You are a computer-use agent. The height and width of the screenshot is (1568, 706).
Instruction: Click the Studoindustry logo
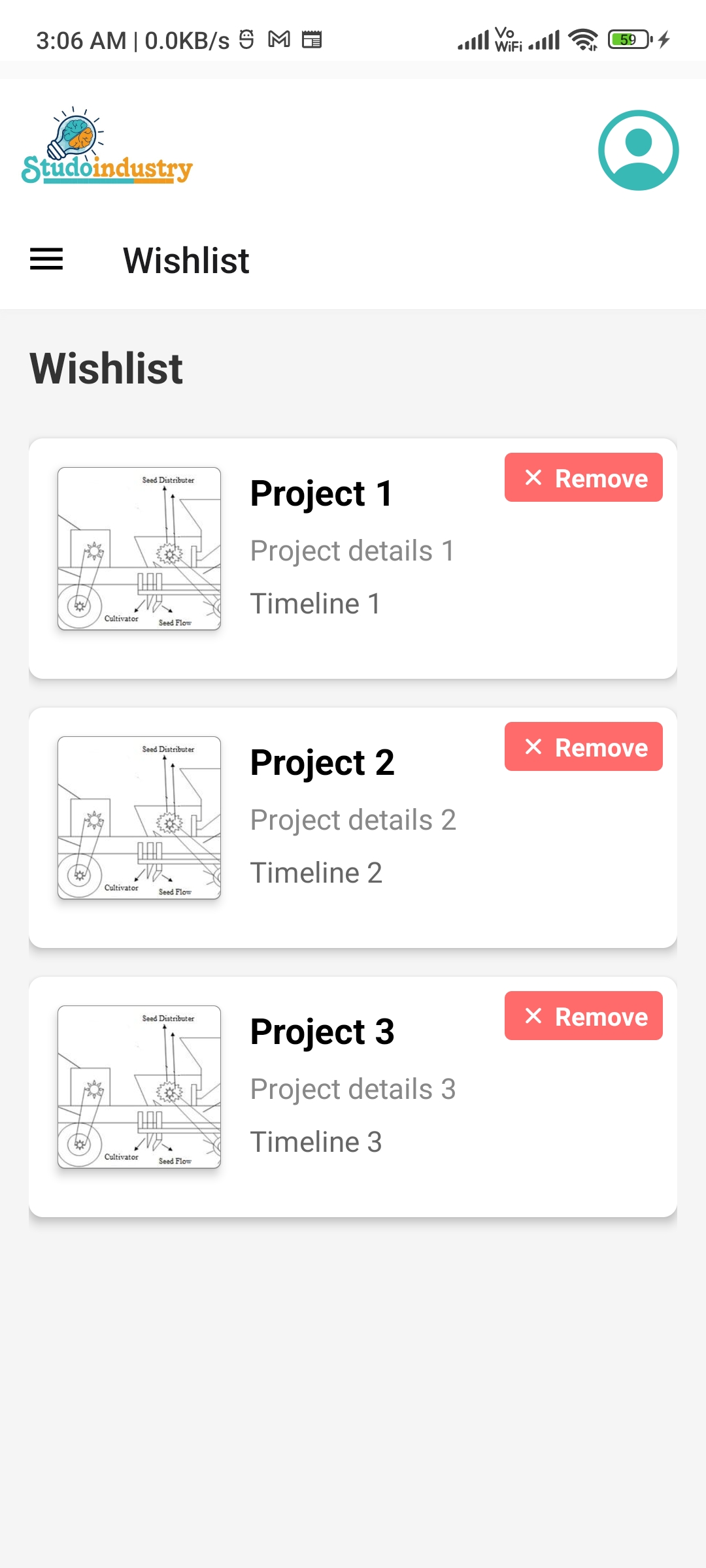click(107, 147)
